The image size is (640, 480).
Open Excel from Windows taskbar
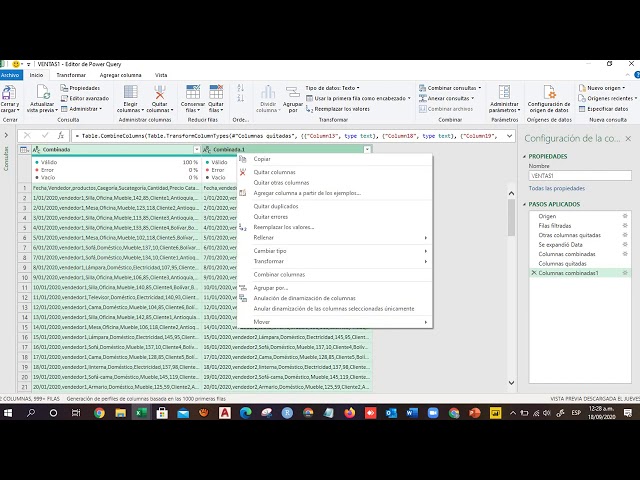pyautogui.click(x=141, y=413)
